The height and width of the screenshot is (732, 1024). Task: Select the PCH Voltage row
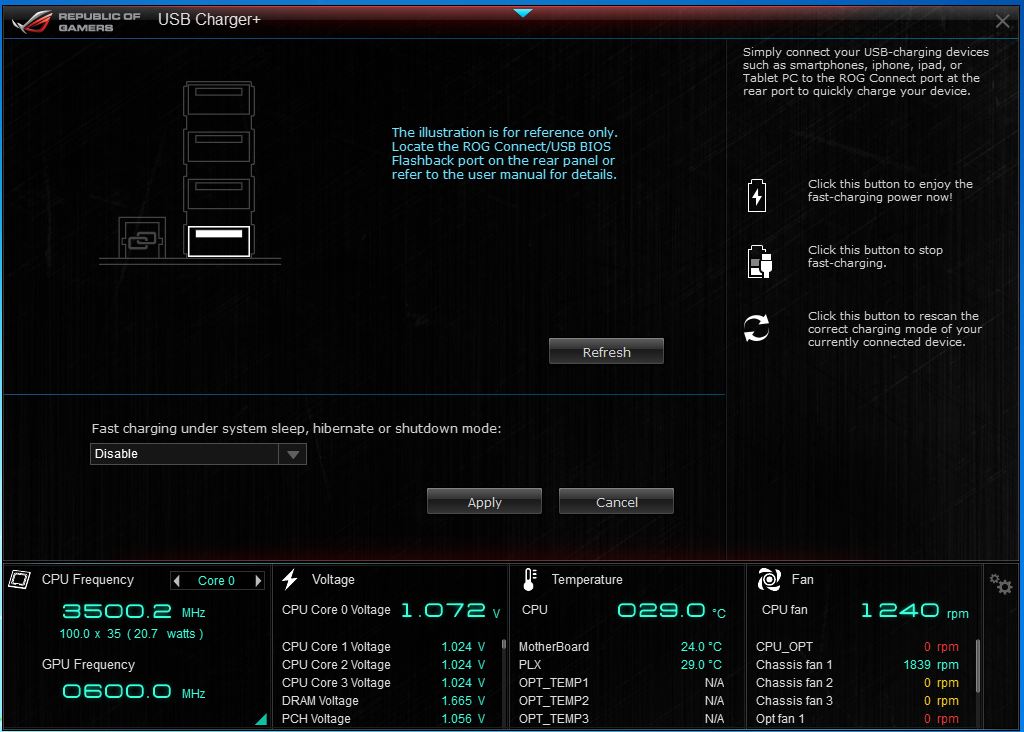(383, 718)
